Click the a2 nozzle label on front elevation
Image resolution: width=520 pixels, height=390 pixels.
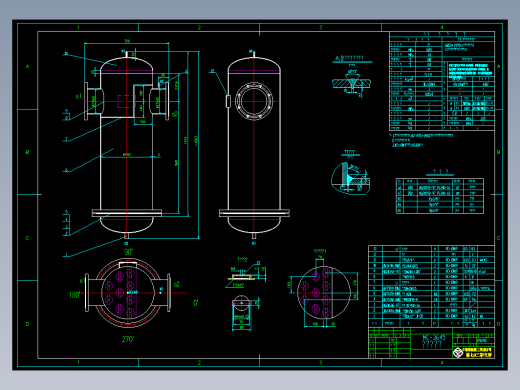[175, 114]
